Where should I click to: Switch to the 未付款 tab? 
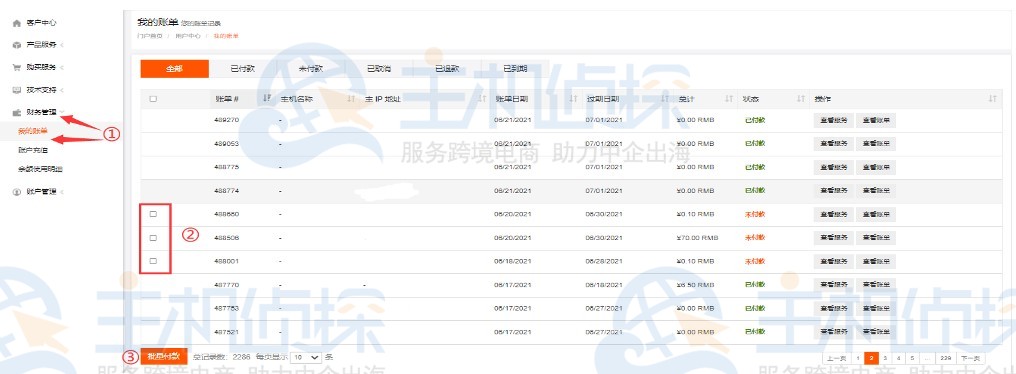coord(311,69)
